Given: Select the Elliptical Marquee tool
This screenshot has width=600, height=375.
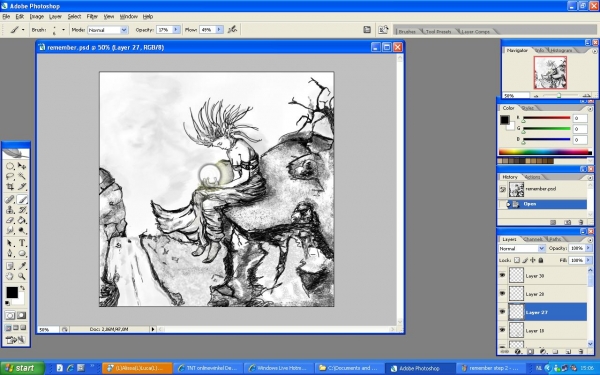Looking at the screenshot, I should [10, 166].
